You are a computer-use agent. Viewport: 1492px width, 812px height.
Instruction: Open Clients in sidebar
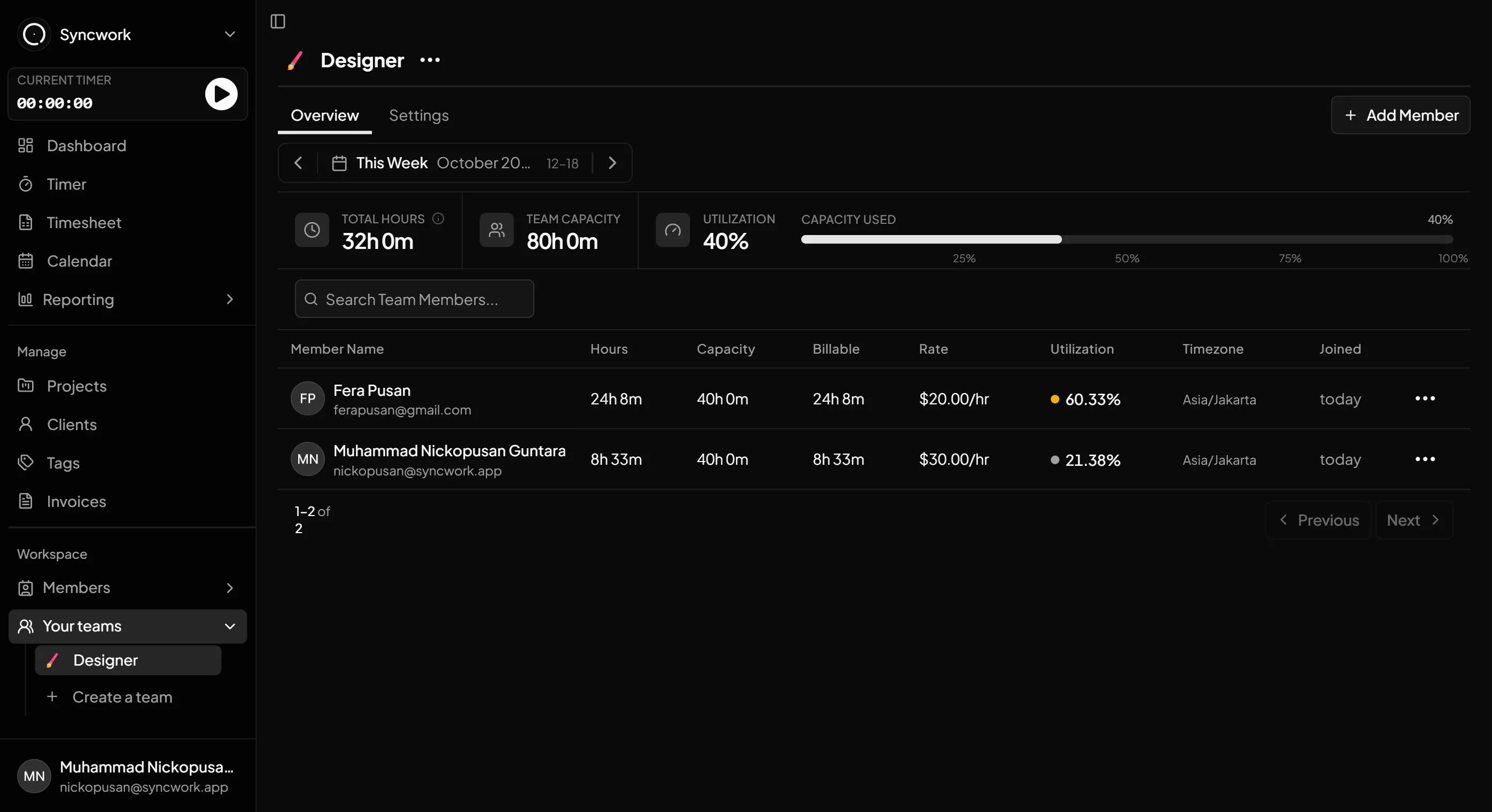click(x=128, y=425)
